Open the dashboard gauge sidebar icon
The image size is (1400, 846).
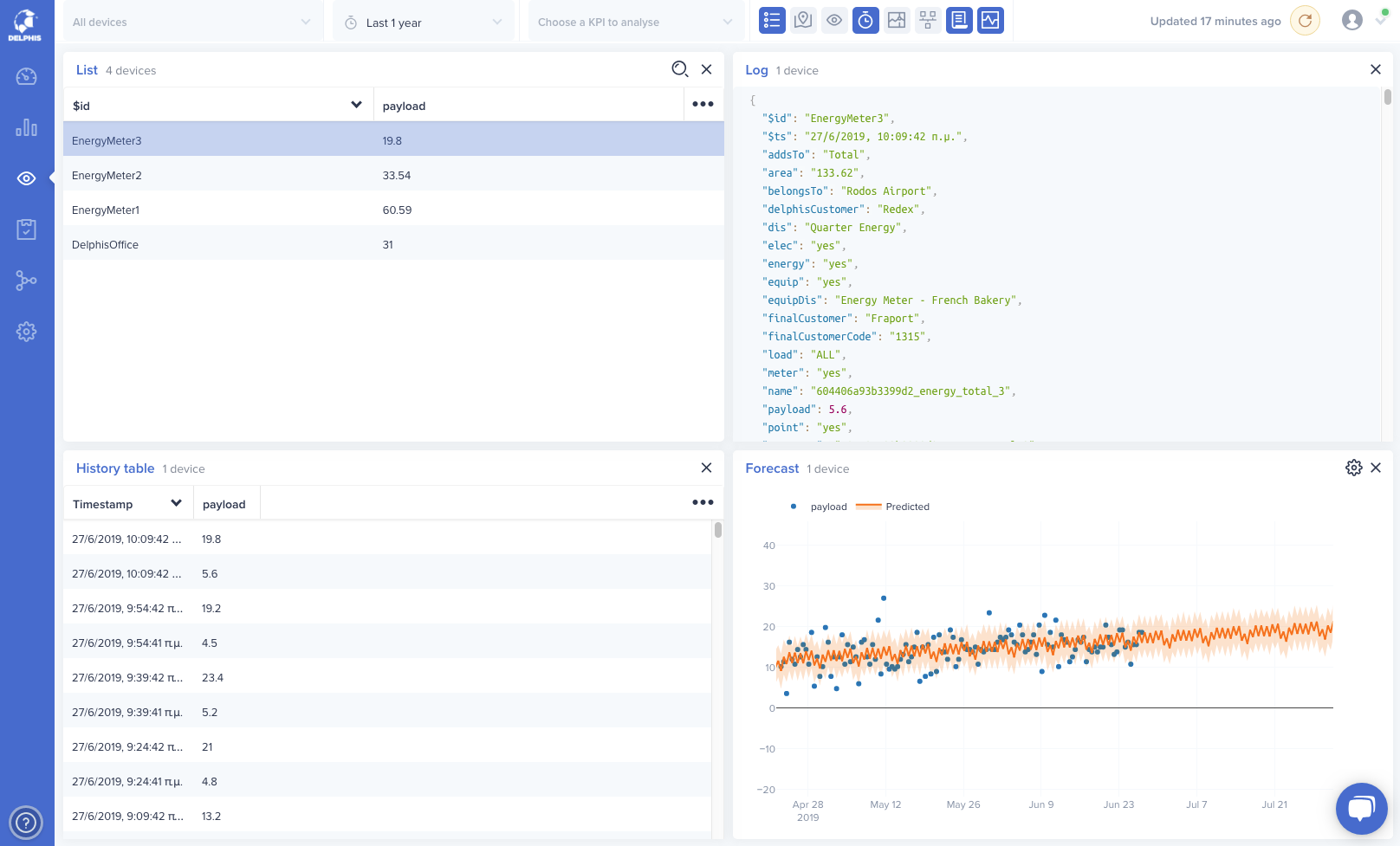coord(26,77)
